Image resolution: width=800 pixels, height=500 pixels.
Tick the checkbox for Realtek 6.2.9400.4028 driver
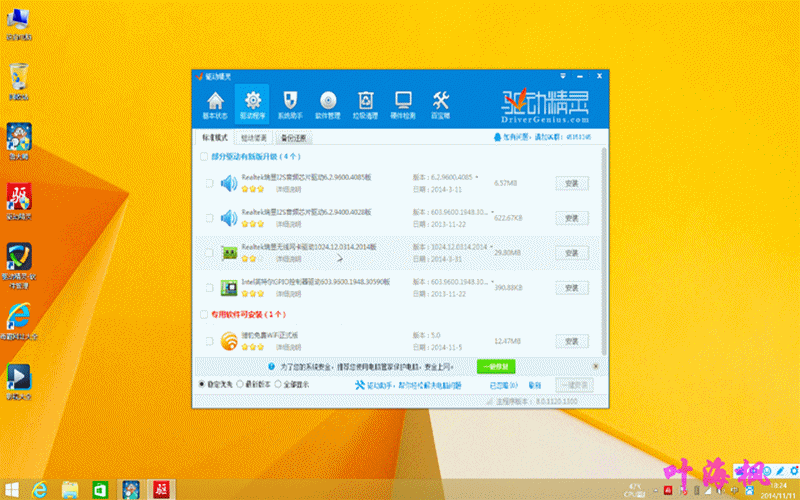click(209, 218)
